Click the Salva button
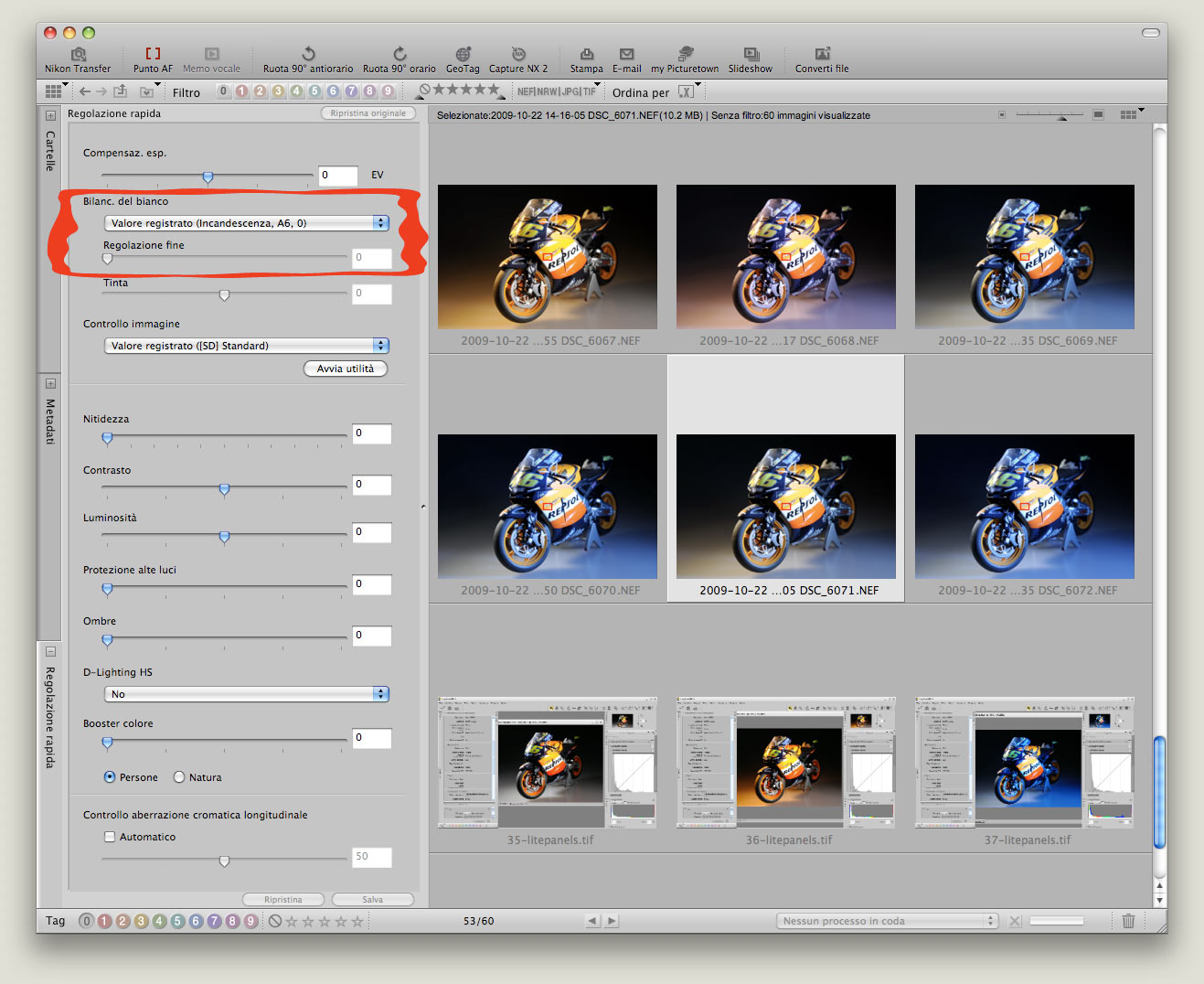This screenshot has width=1204, height=984. pyautogui.click(x=373, y=900)
